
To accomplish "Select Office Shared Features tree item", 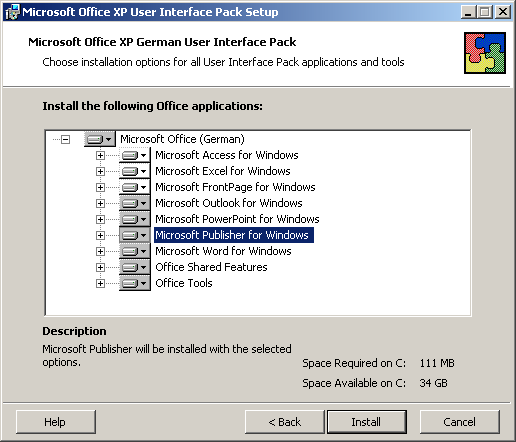I will click(211, 267).
